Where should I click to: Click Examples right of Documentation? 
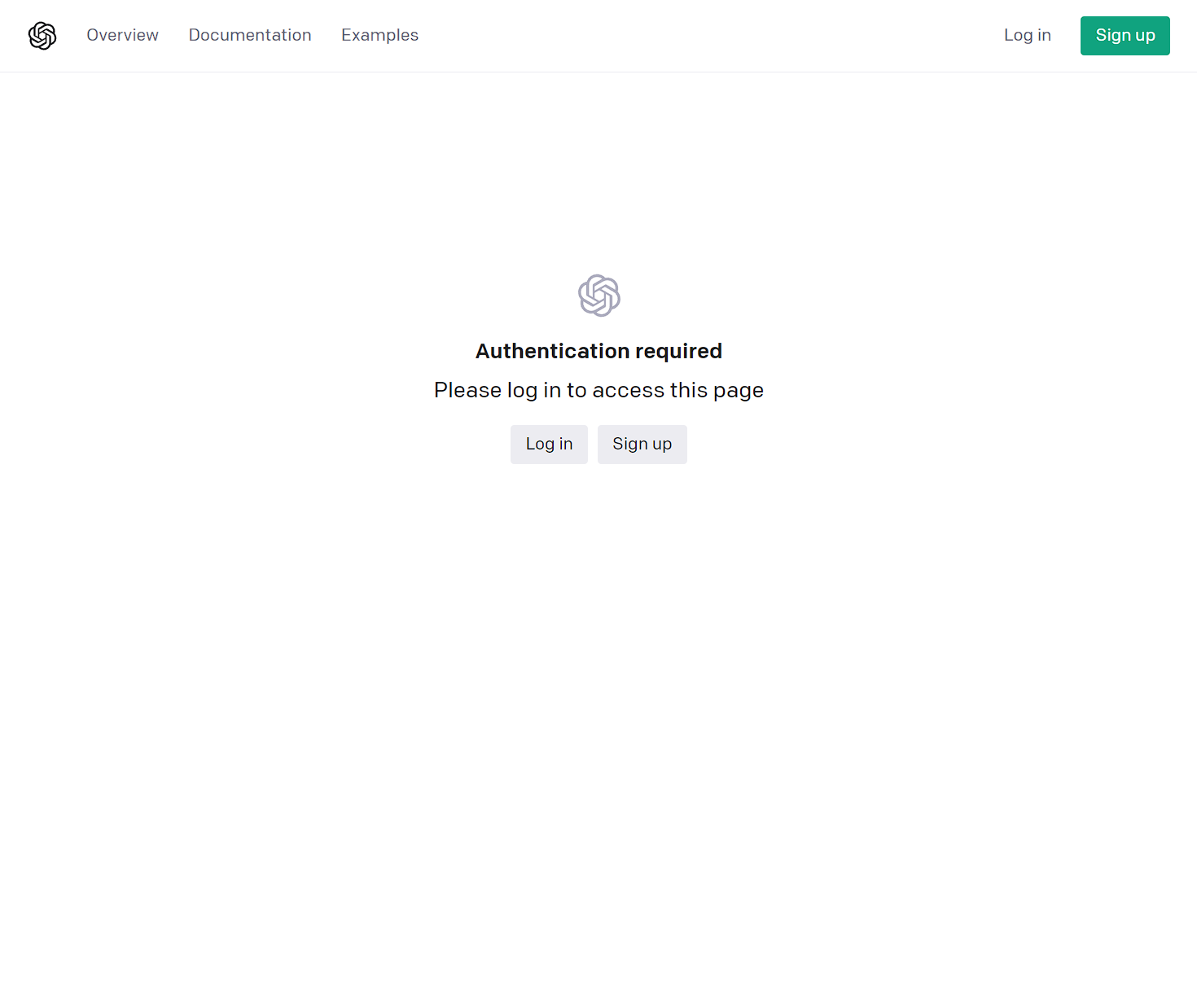coord(379,35)
